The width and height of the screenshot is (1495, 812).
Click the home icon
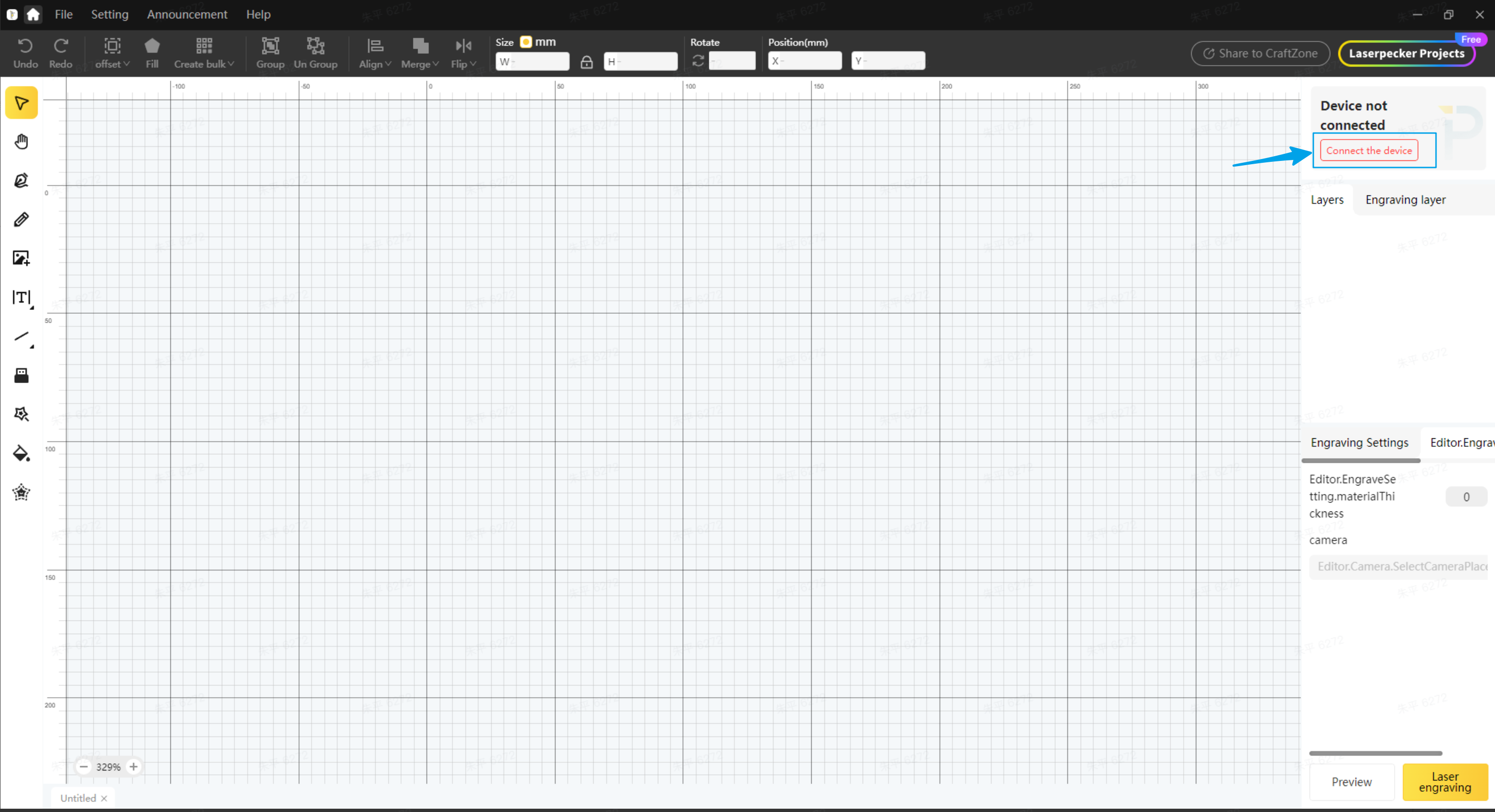pos(33,15)
